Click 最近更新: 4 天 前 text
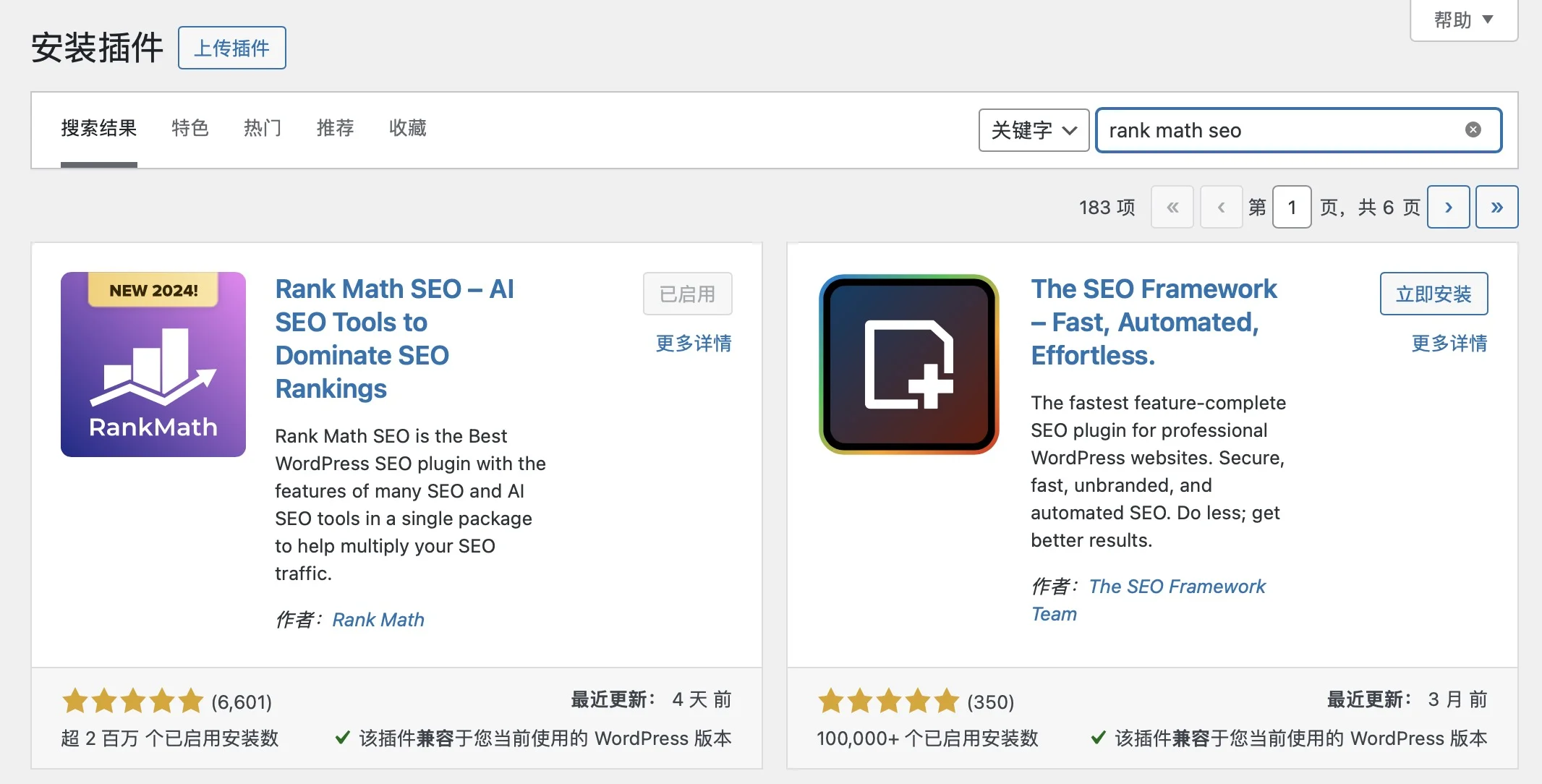The width and height of the screenshot is (1542, 784). pos(651,699)
